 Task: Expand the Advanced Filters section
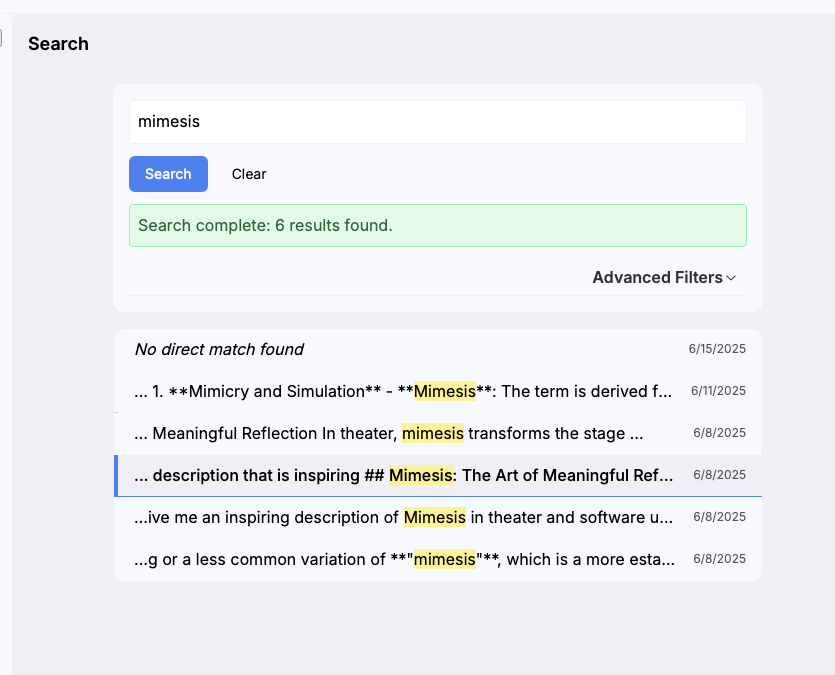coord(657,278)
